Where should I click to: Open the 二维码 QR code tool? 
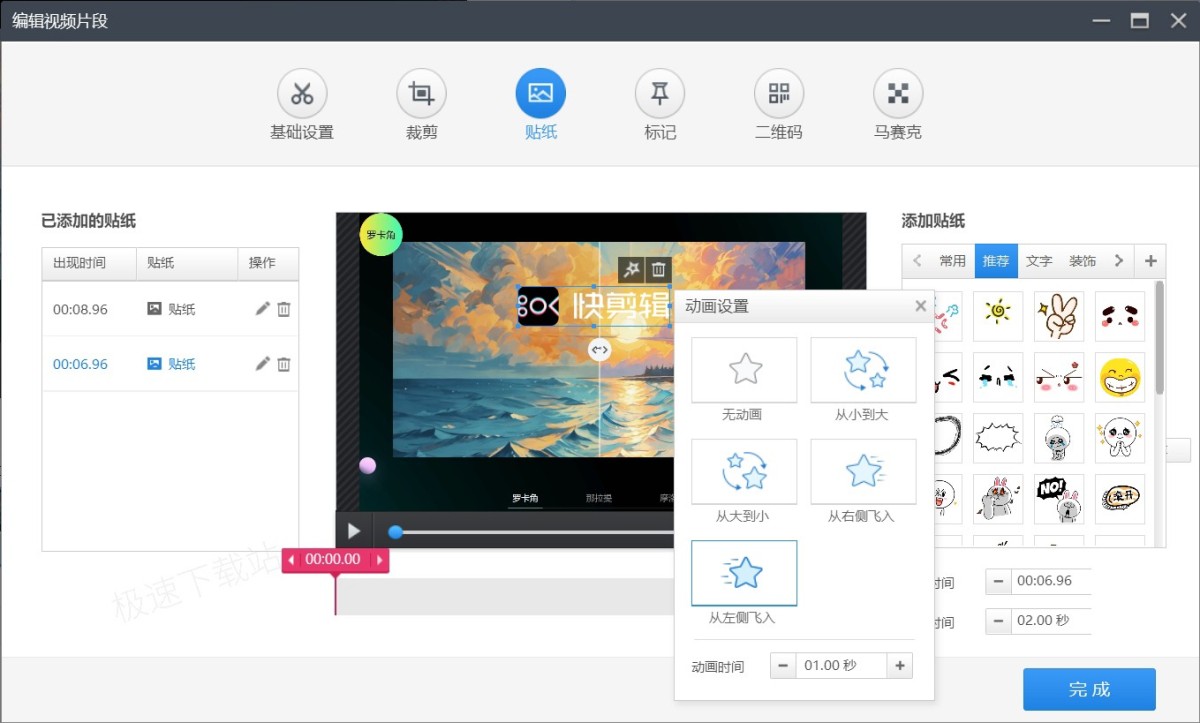[x=779, y=94]
